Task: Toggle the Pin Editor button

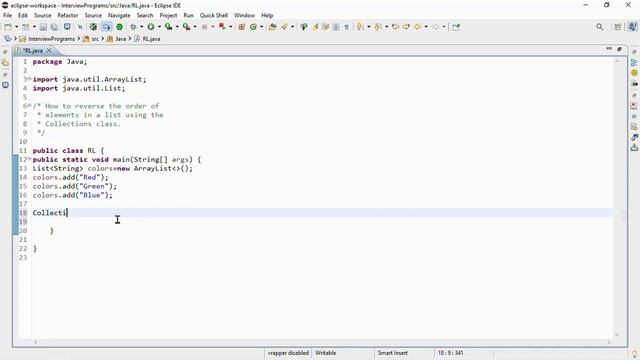Action: tap(456, 27)
